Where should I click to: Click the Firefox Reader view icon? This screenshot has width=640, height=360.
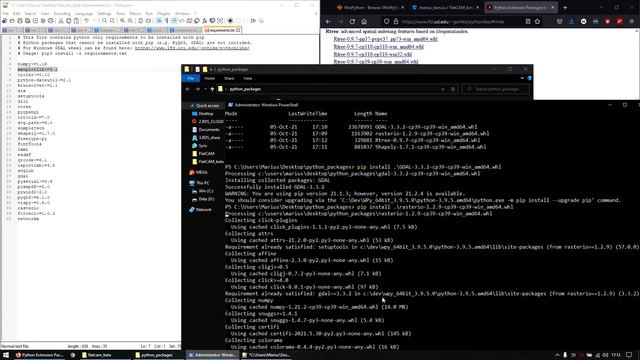[x=528, y=22]
